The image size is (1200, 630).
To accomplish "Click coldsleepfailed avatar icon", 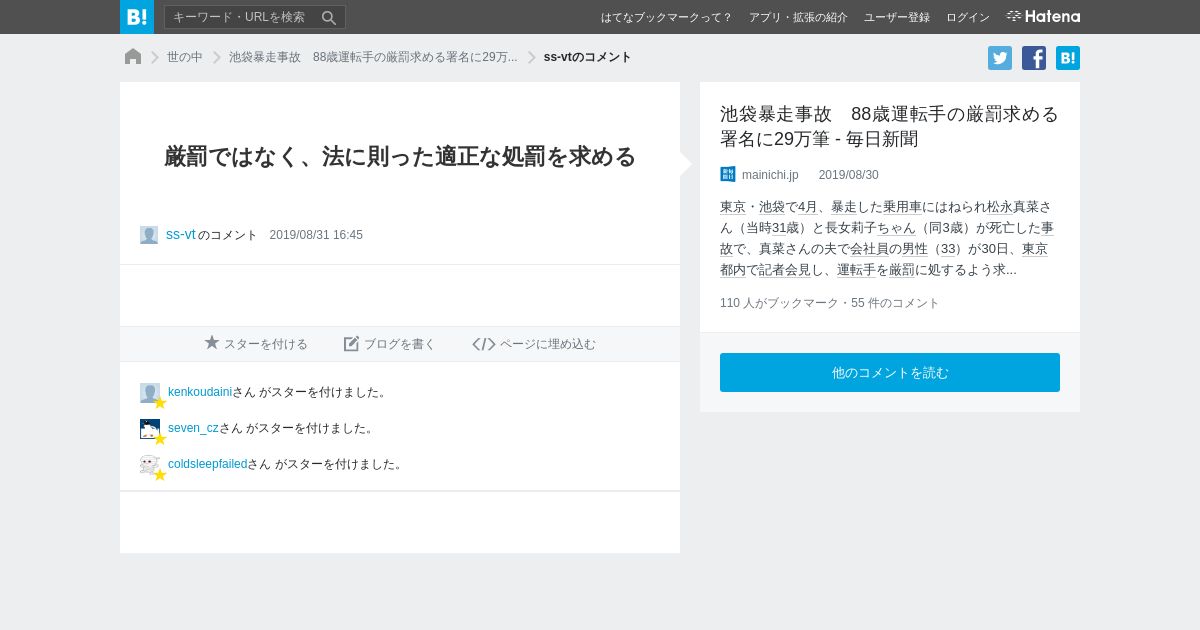I will pyautogui.click(x=150, y=465).
